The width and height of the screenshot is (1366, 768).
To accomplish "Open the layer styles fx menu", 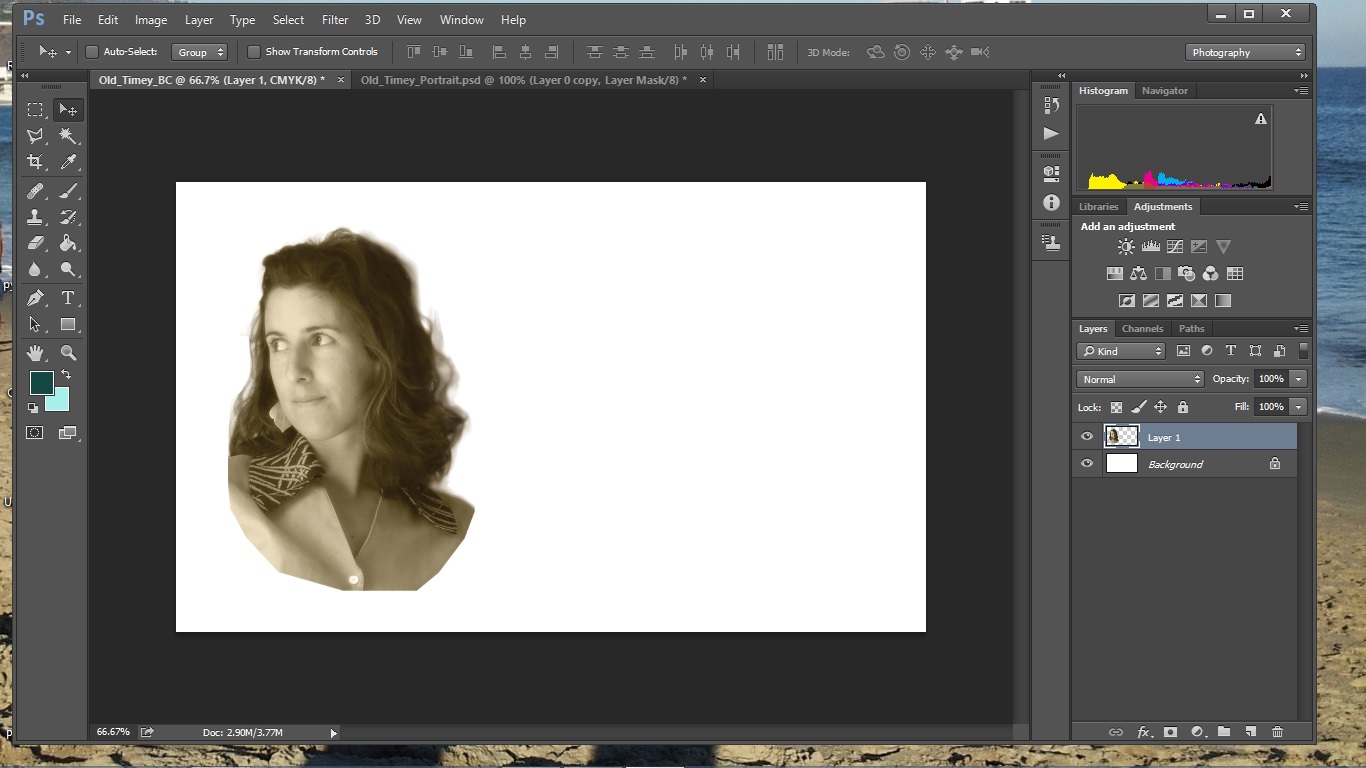I will click(1143, 732).
